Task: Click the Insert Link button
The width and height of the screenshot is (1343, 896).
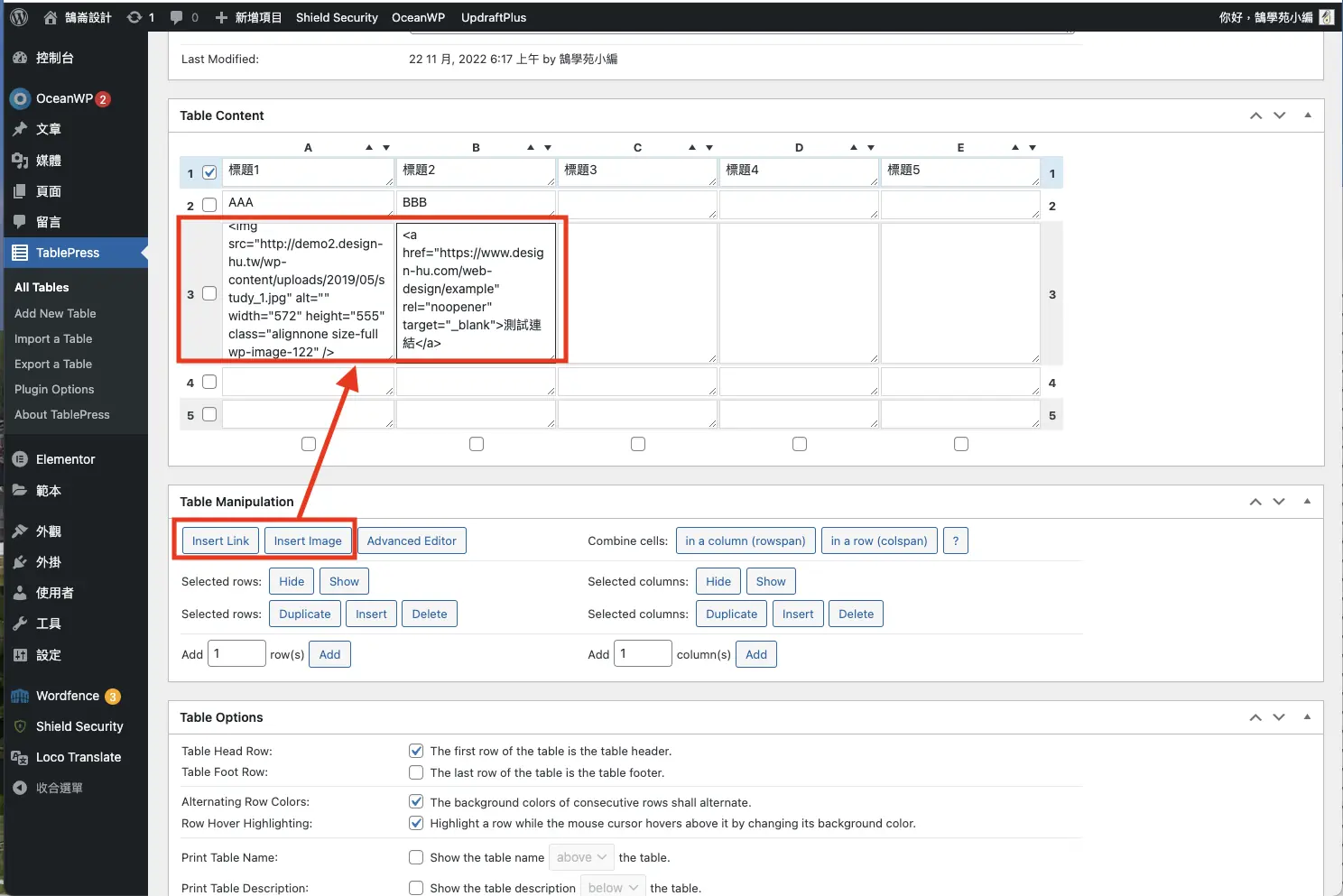Action: point(220,540)
